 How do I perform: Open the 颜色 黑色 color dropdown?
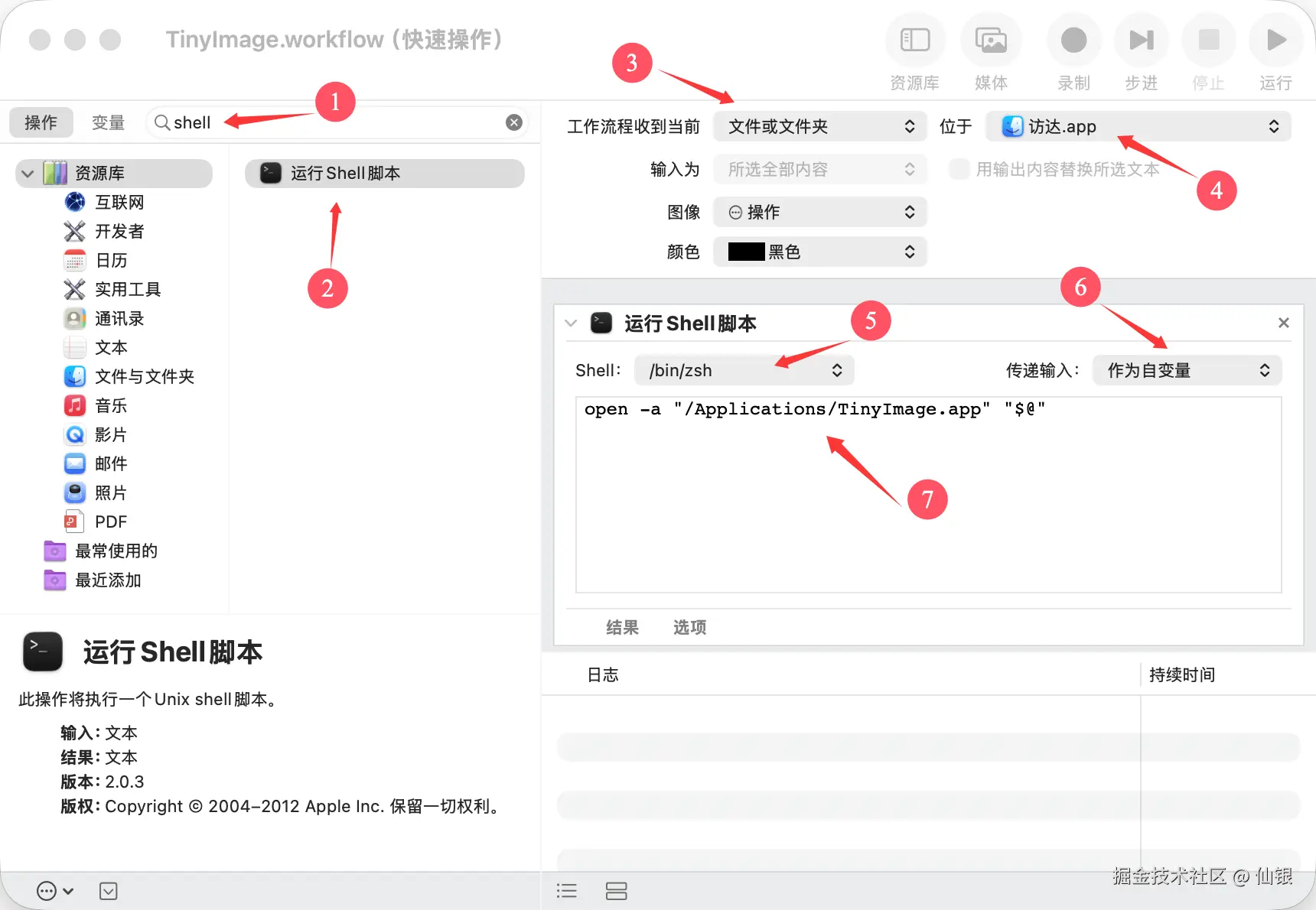[820, 252]
